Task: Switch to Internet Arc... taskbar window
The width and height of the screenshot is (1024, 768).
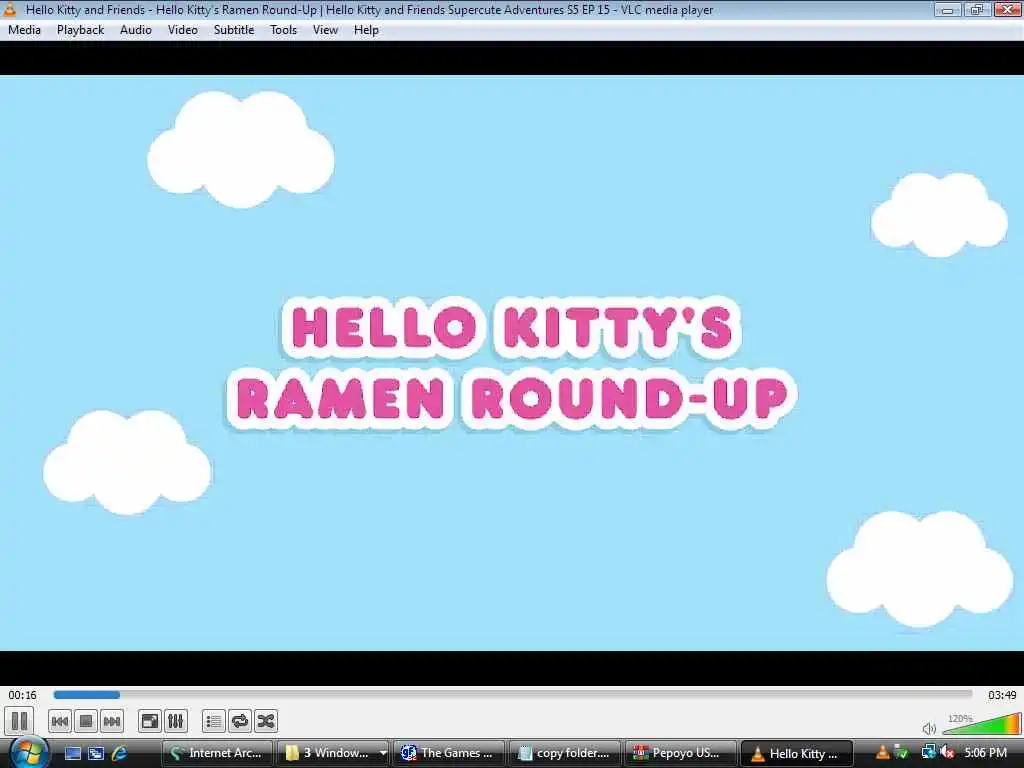Action: [x=217, y=753]
